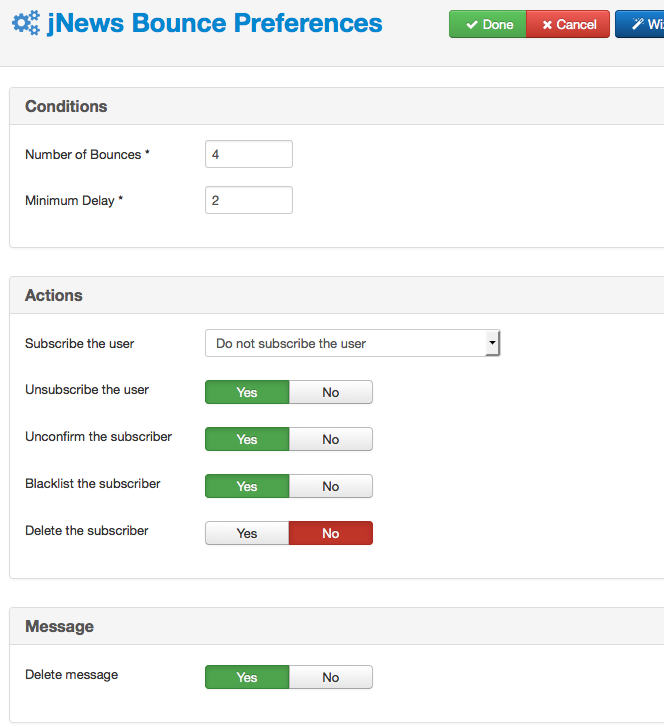Set Blacklist the subscriber to No
The height and width of the screenshot is (727, 664).
pyautogui.click(x=331, y=486)
